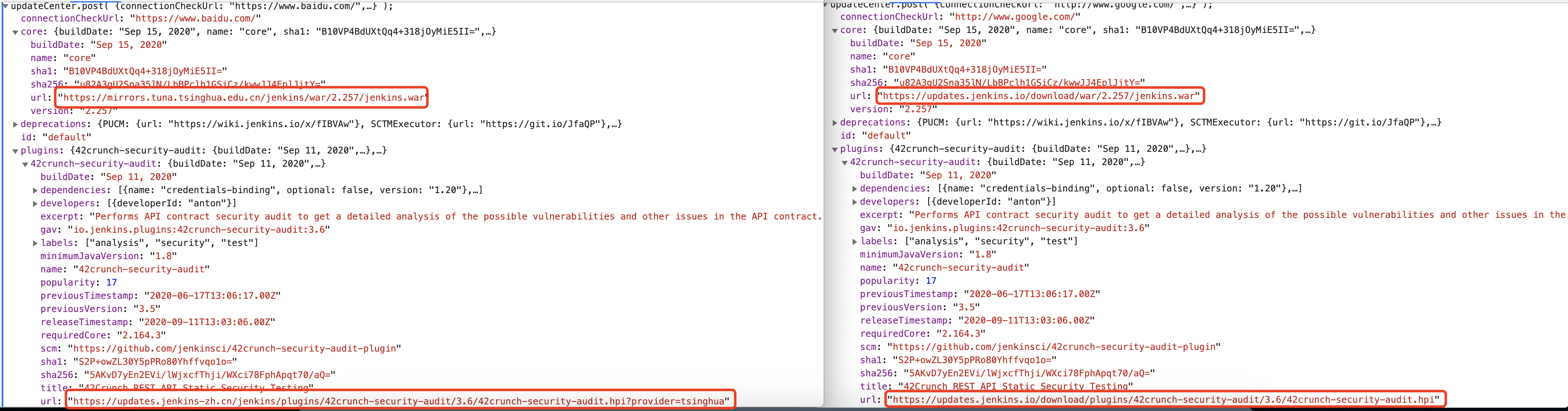
Task: Collapse updateCenter.post root in left panel
Action: pos(5,6)
